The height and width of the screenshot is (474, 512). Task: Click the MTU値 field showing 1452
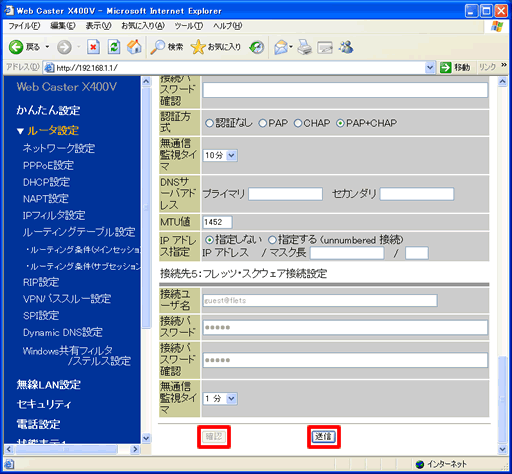(217, 222)
